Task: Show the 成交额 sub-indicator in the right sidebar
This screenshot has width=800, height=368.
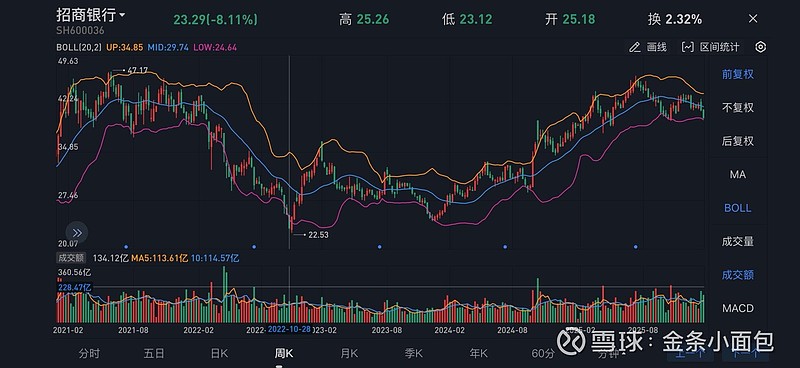Action: [x=737, y=275]
